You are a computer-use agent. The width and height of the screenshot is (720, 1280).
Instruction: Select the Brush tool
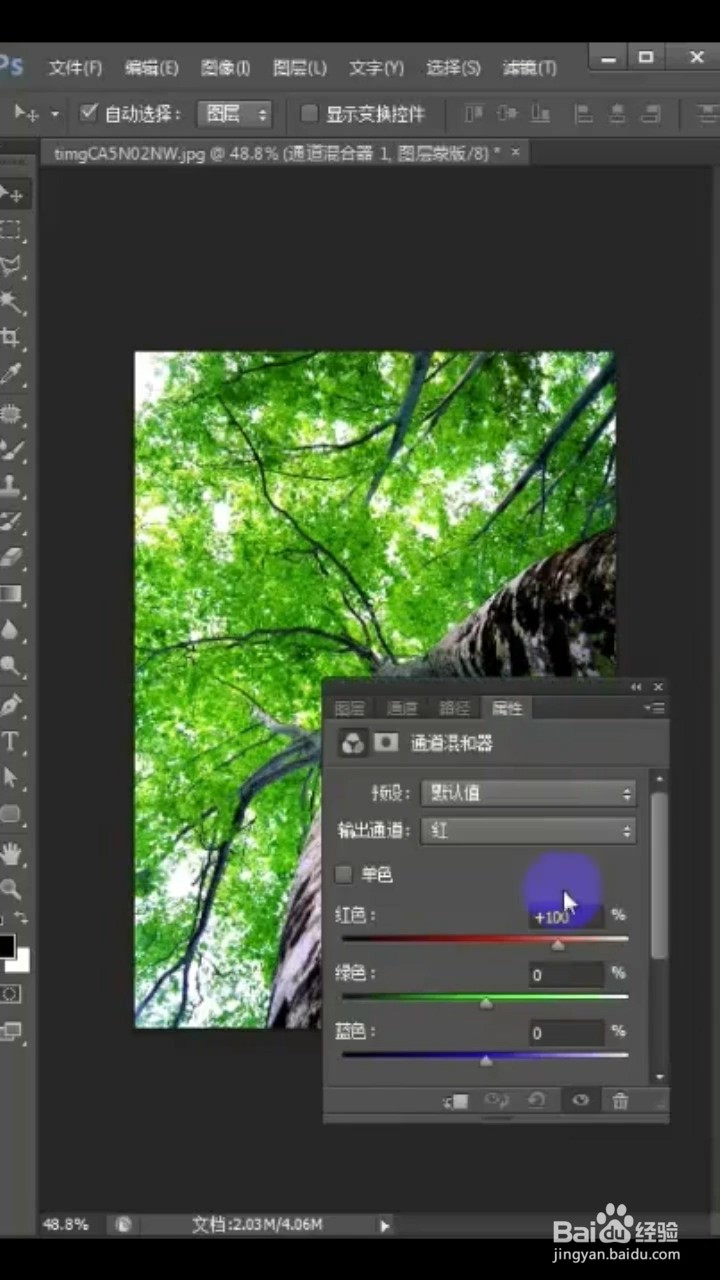pos(10,450)
